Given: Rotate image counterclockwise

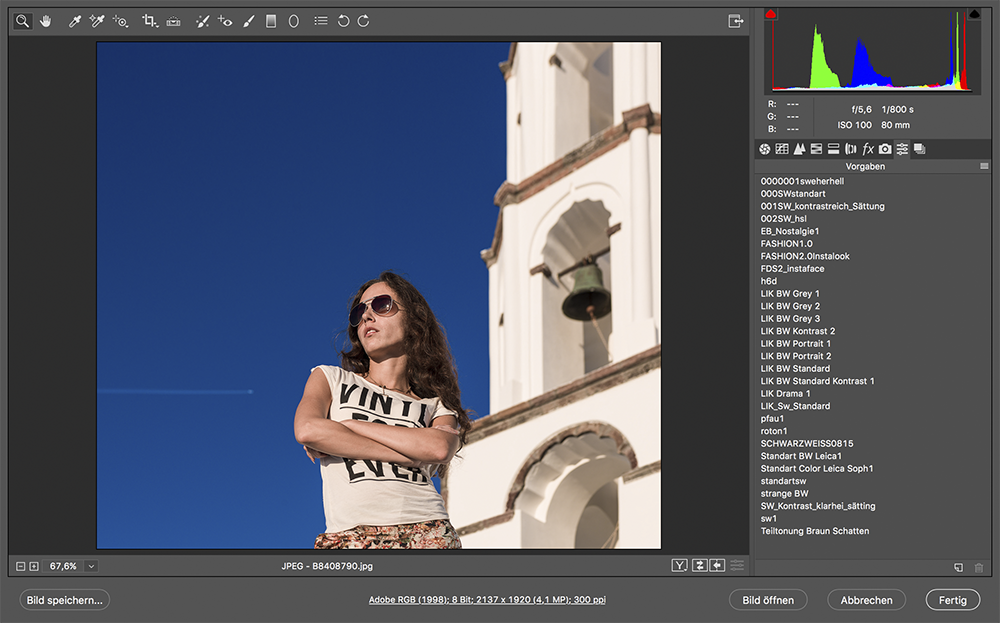Looking at the screenshot, I should tap(343, 21).
